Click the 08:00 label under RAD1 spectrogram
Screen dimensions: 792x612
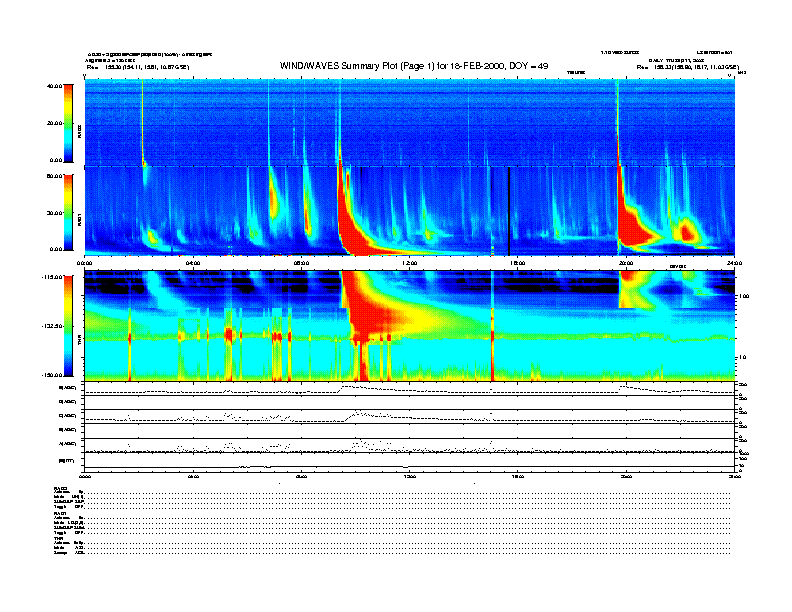coord(301,263)
